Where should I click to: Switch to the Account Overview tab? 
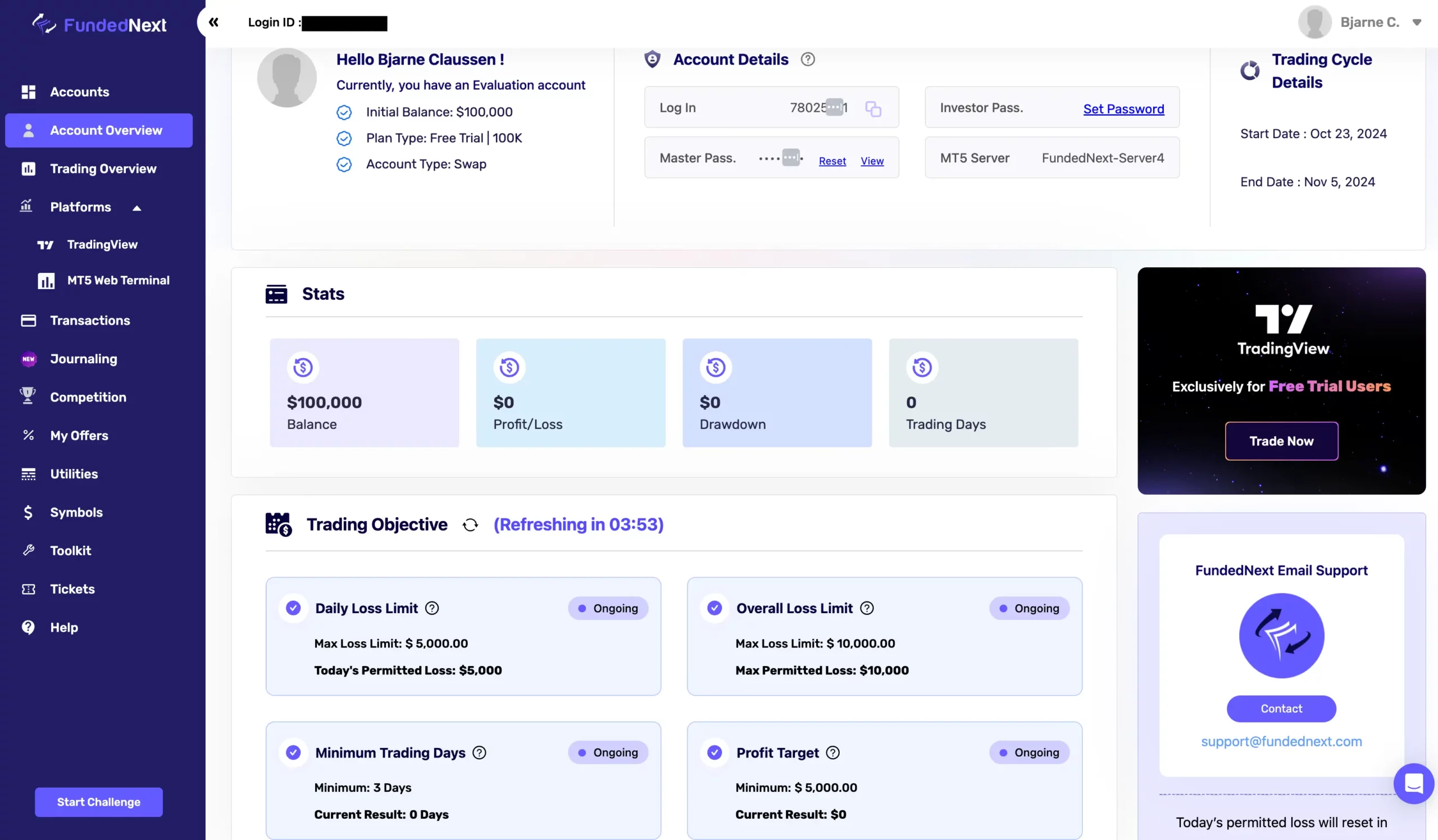coord(106,130)
